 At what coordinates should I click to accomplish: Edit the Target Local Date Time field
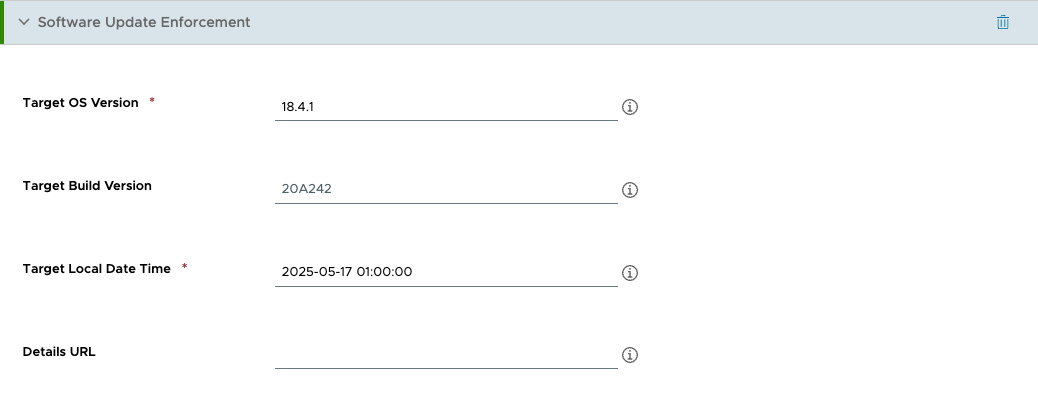[445, 271]
